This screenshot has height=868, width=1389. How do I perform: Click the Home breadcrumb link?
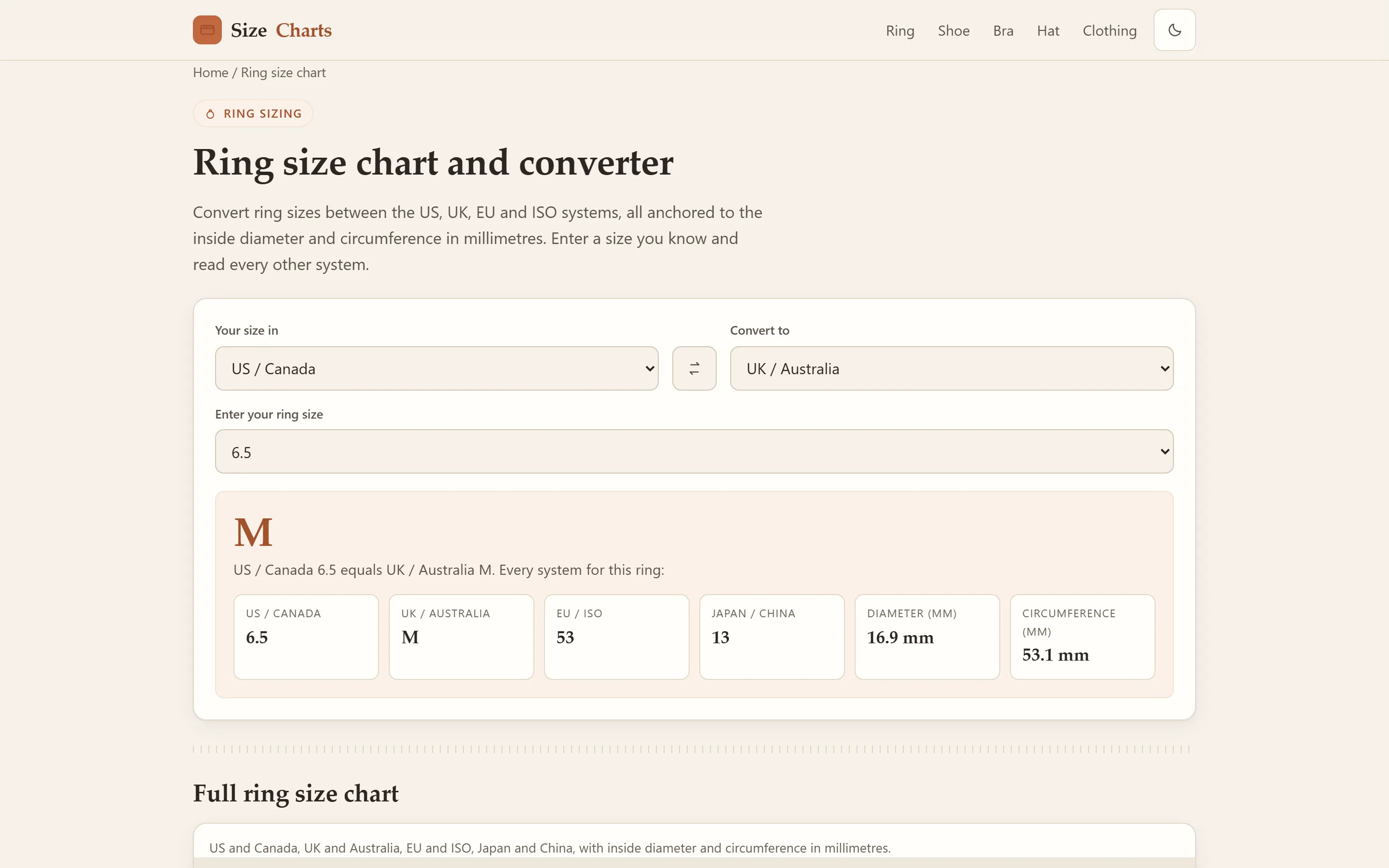[x=211, y=72]
